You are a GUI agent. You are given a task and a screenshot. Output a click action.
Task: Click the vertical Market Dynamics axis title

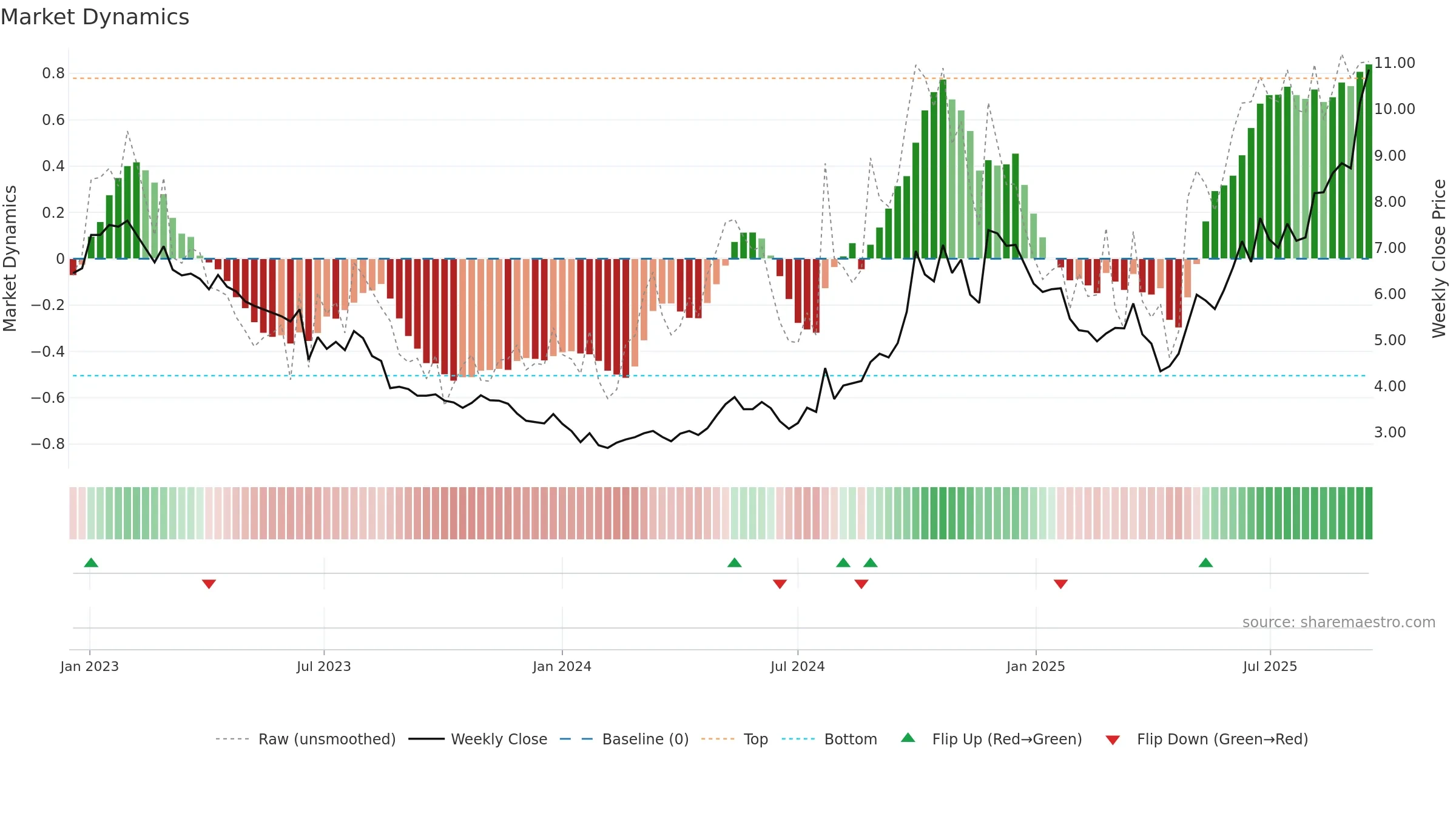tap(10, 258)
